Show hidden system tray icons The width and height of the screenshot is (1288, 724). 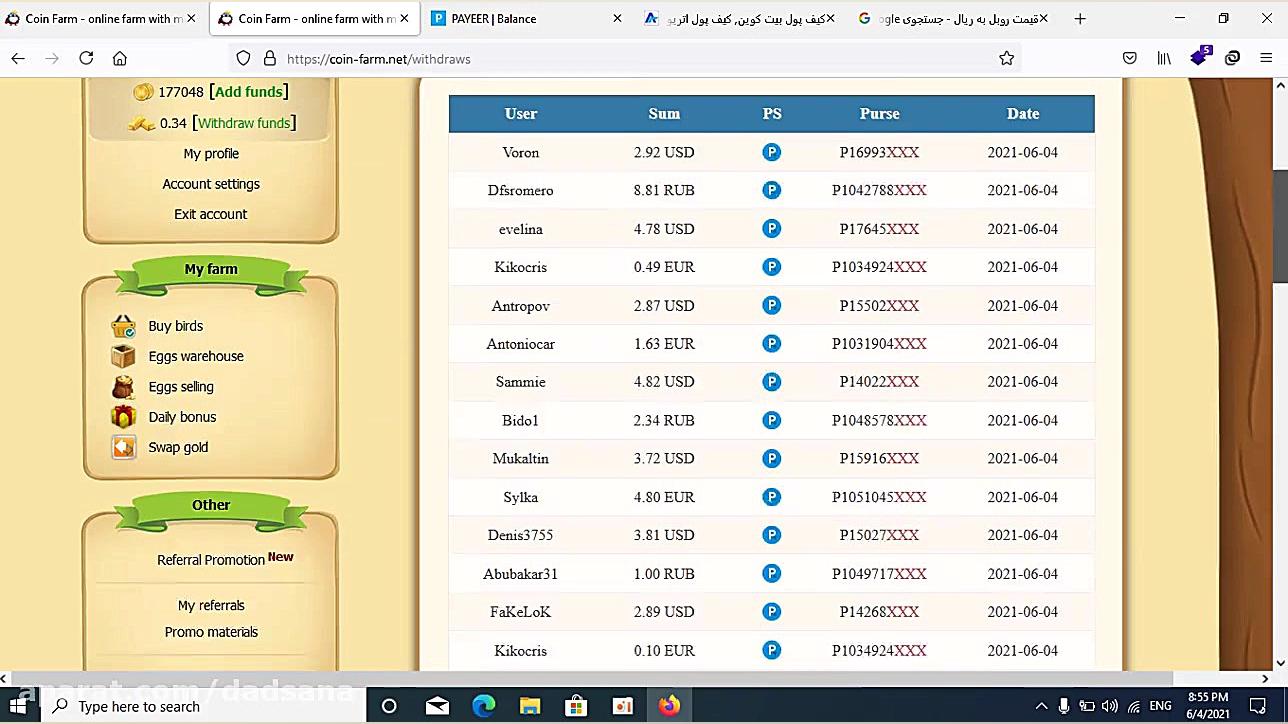click(1041, 706)
